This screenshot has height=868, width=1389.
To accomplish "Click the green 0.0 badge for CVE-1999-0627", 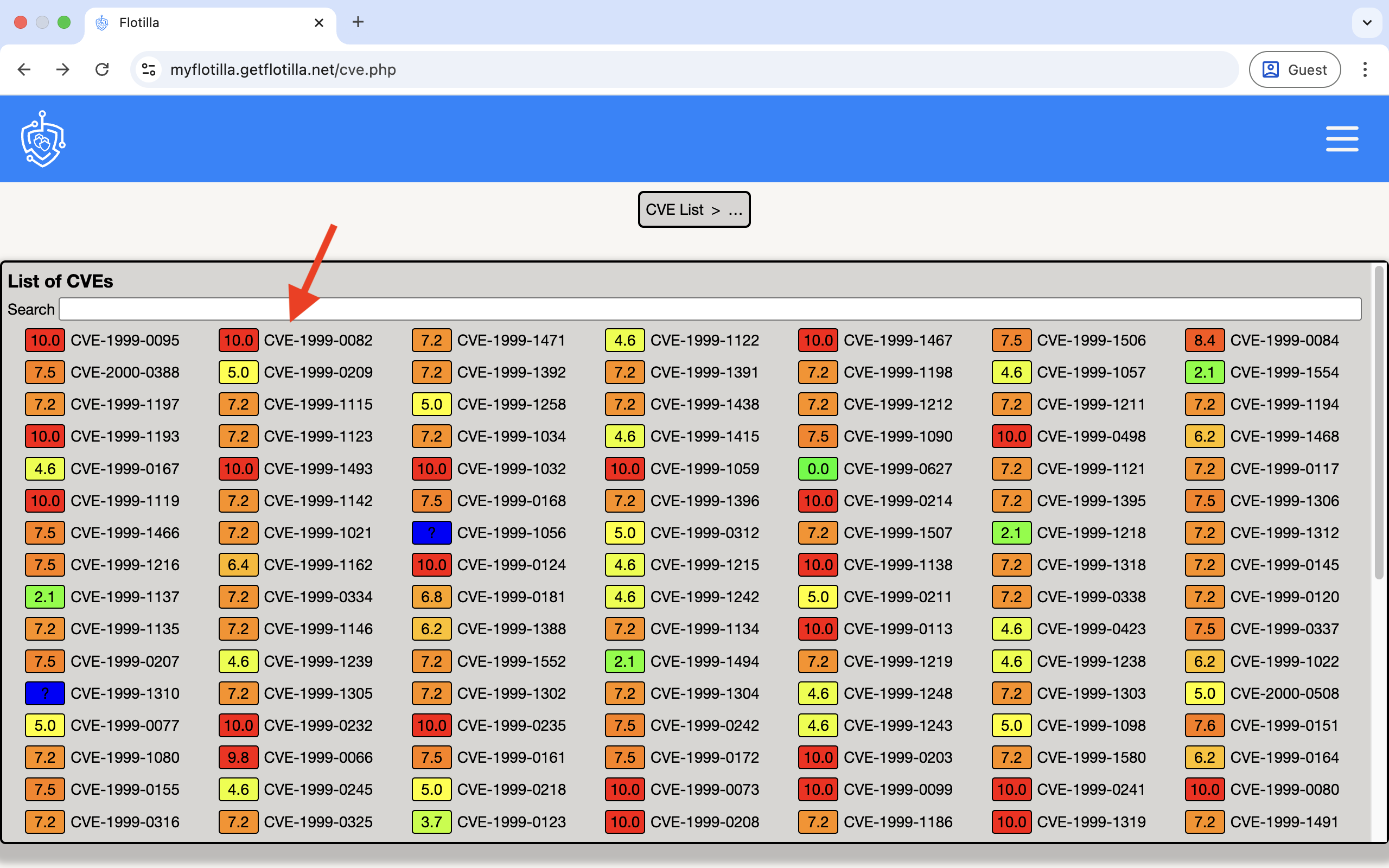I will [x=817, y=469].
